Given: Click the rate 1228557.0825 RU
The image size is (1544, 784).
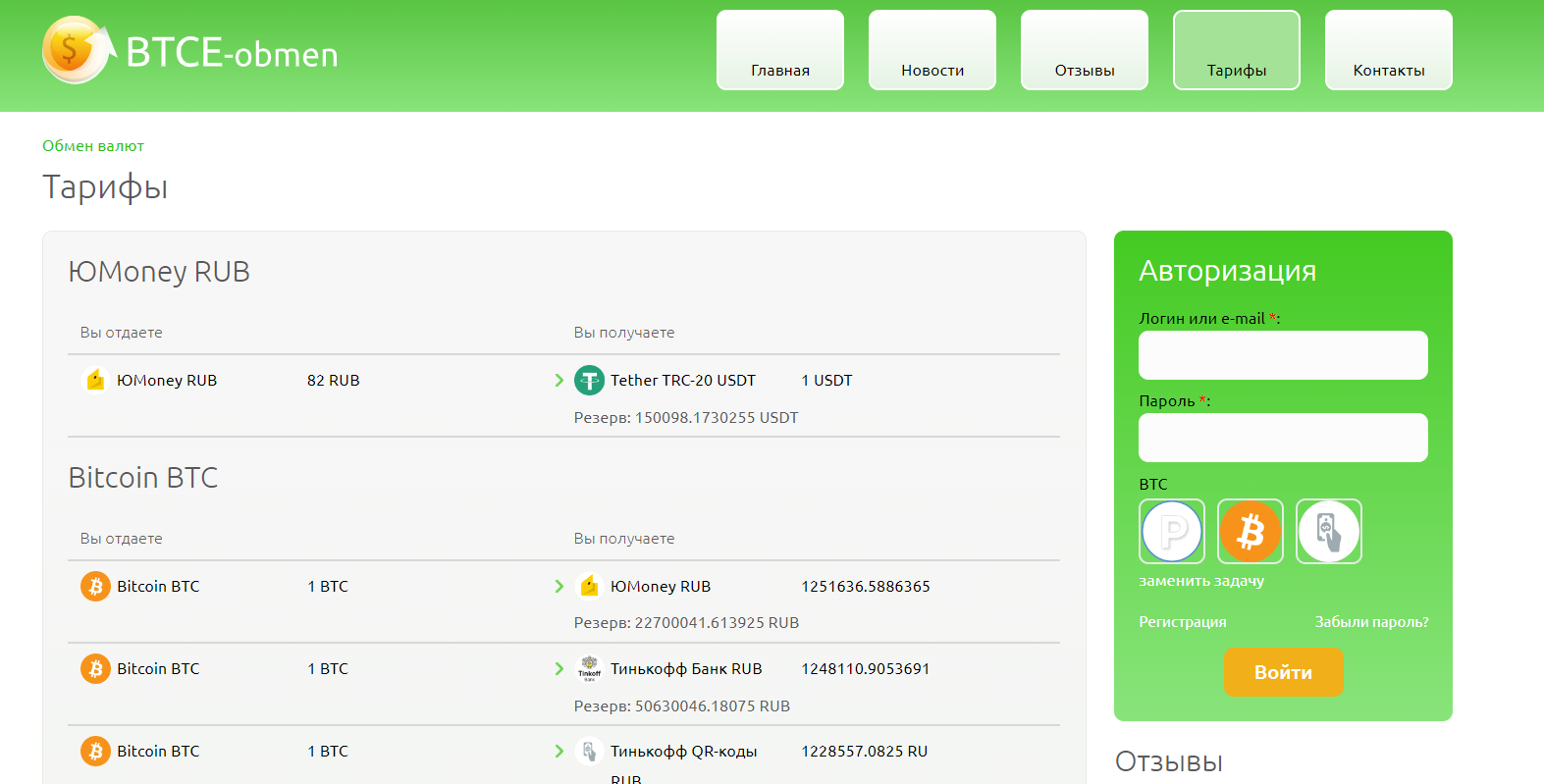Looking at the screenshot, I should coord(865,751).
